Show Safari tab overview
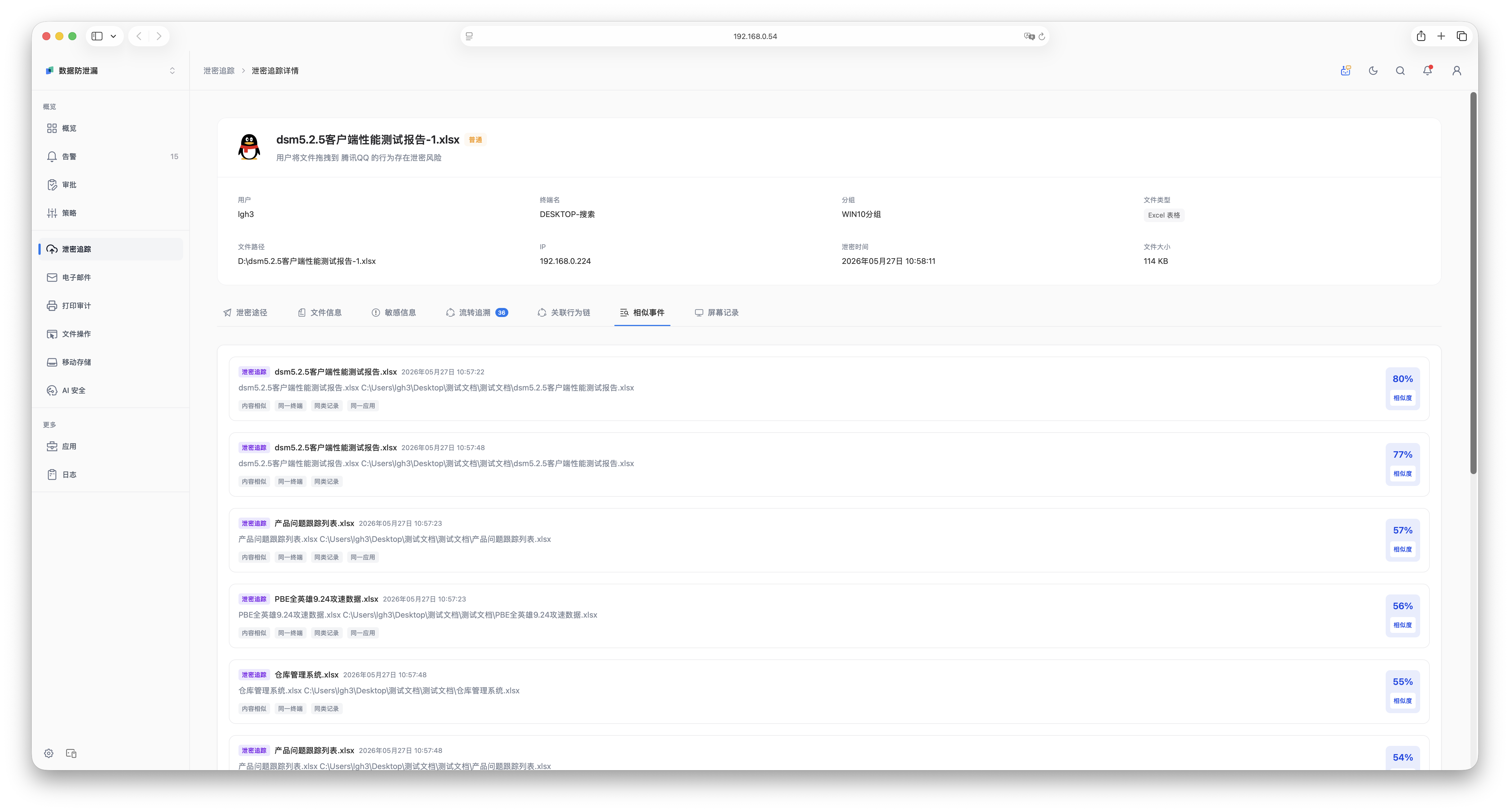The height and width of the screenshot is (812, 1510). [1461, 36]
